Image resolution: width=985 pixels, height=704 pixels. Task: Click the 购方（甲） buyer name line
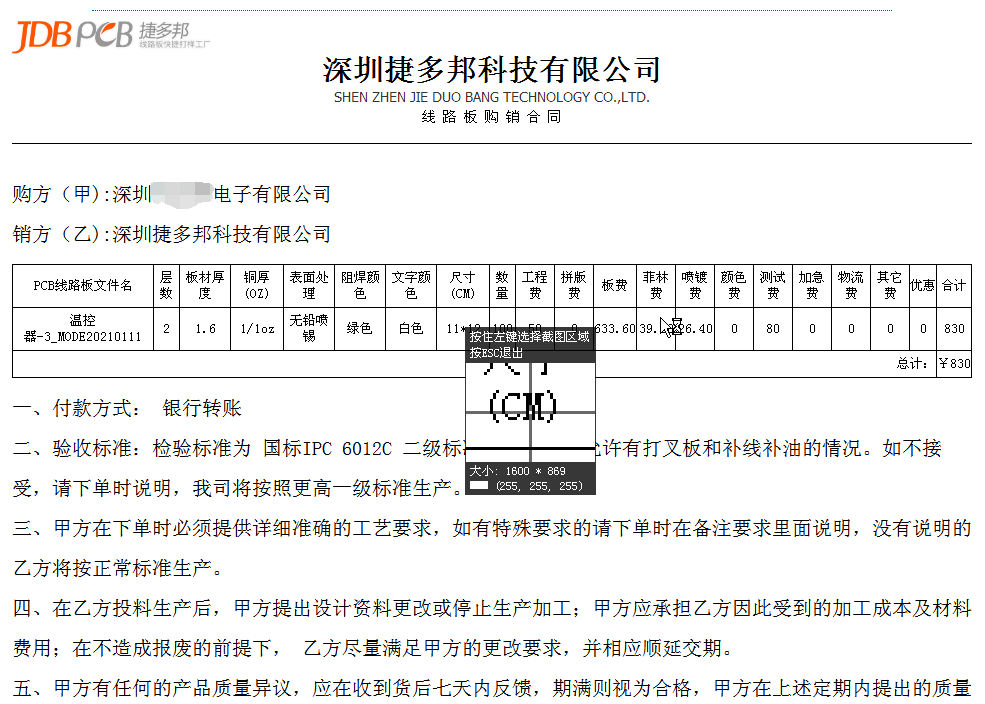[171, 194]
